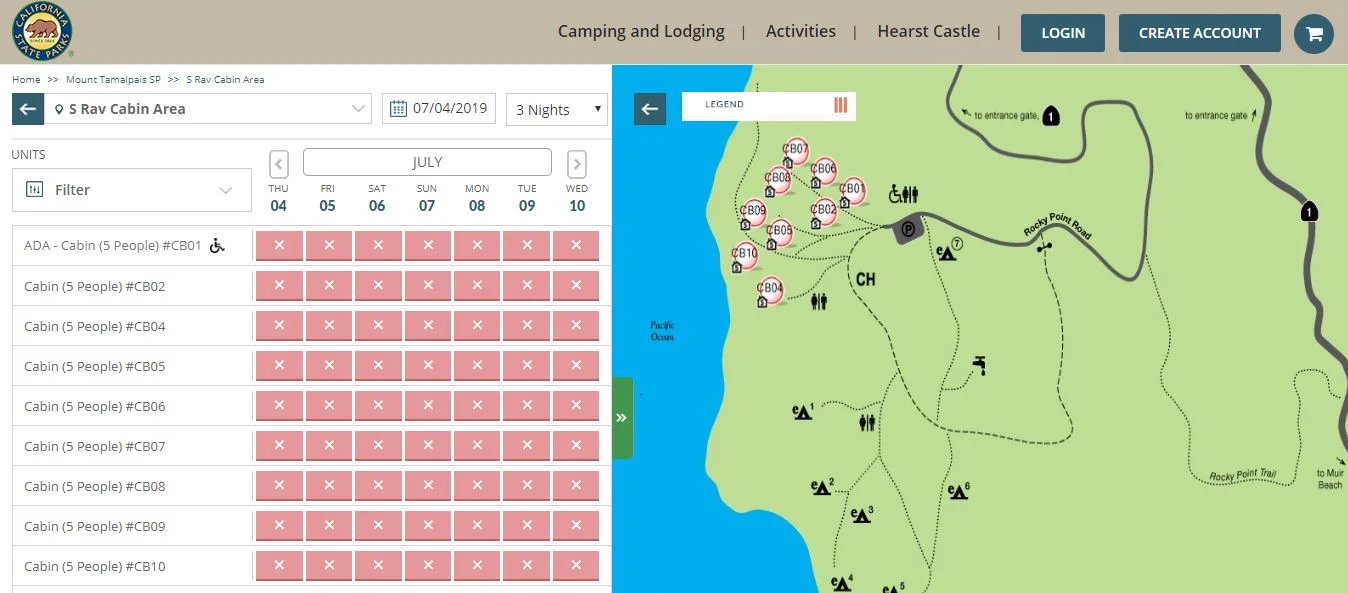Click the THU 04 date column header
This screenshot has width=1348, height=593.
coord(279,198)
